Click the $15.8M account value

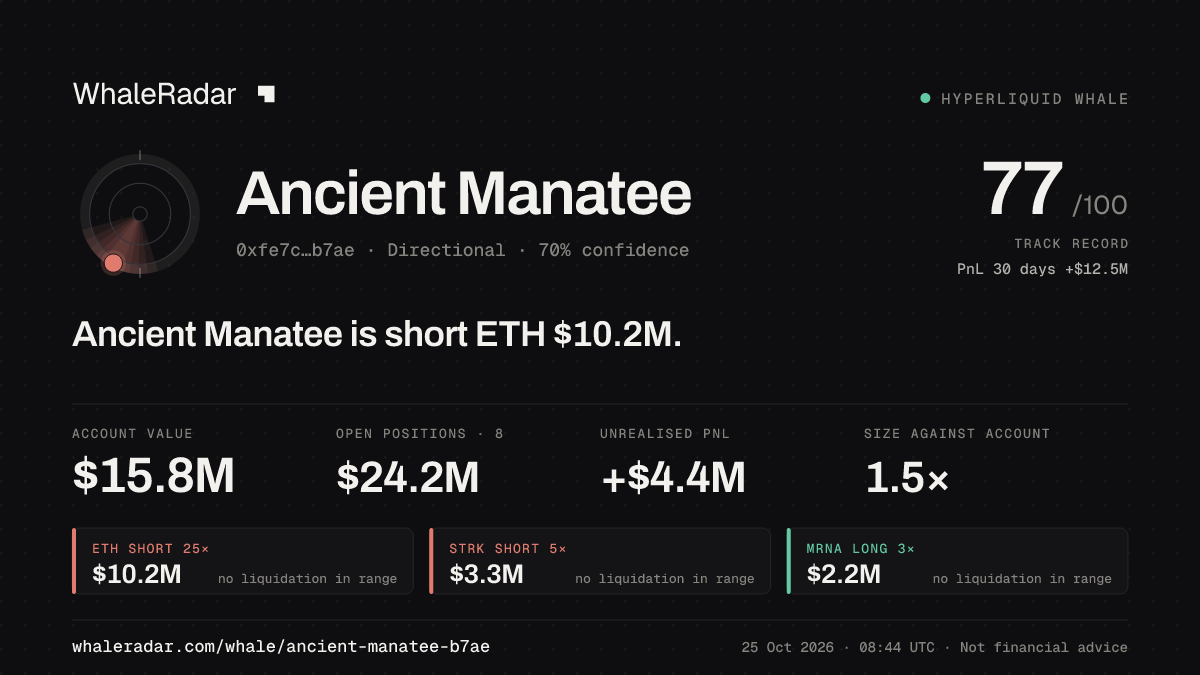pos(153,477)
